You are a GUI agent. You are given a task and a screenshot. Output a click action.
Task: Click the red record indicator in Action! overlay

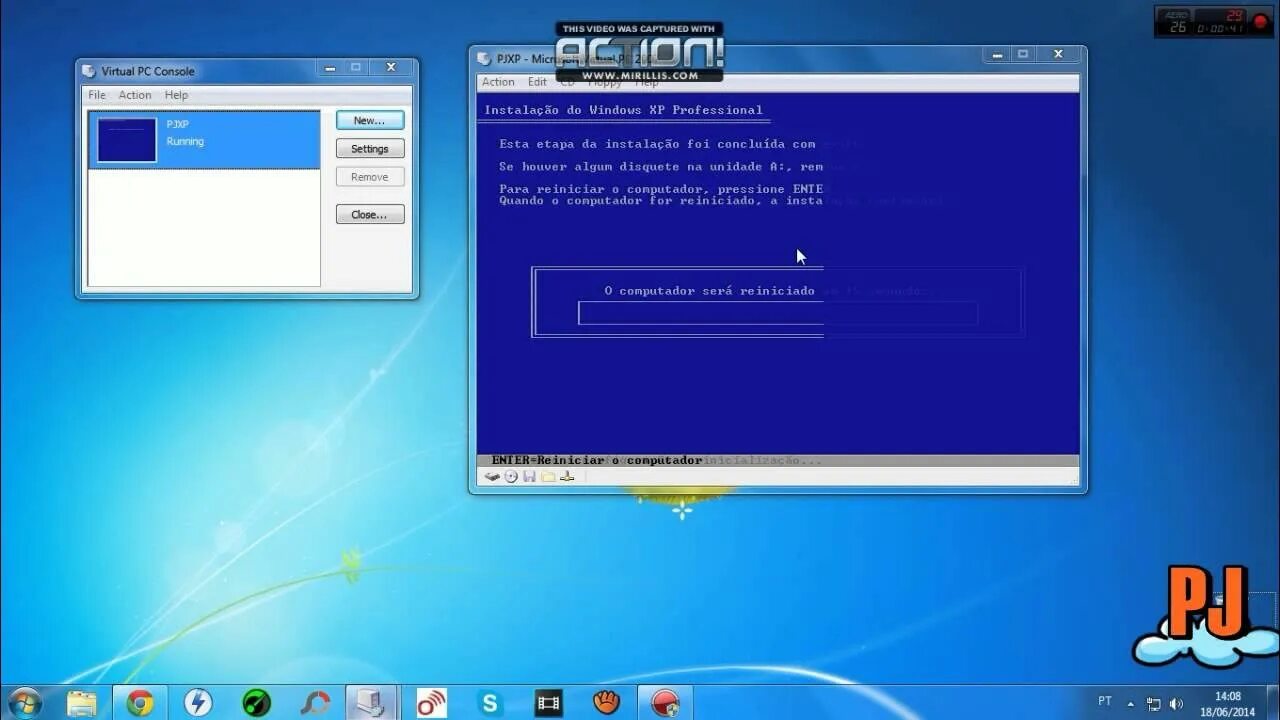coord(1259,20)
